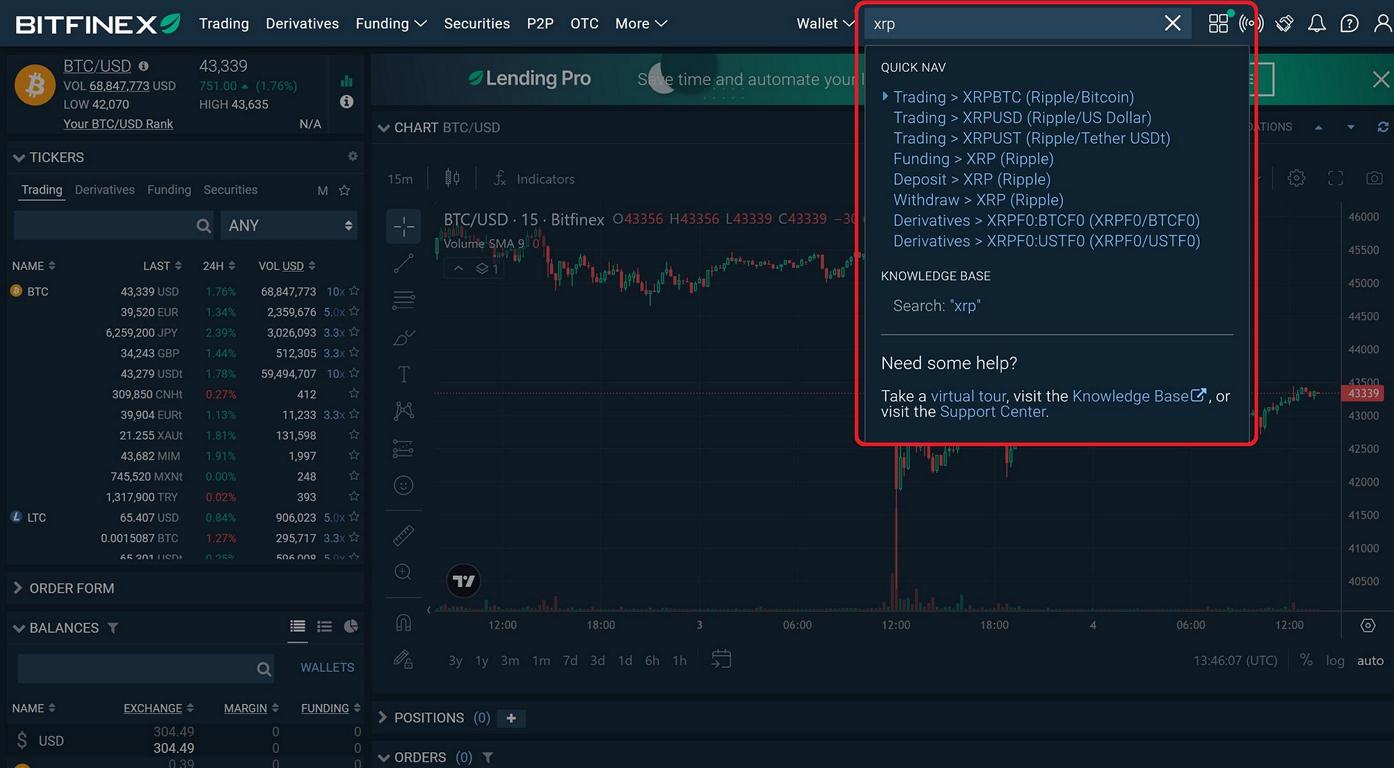Select the Fibonacci retracement tool
Viewport: 1394px width, 768px height.
tap(404, 300)
